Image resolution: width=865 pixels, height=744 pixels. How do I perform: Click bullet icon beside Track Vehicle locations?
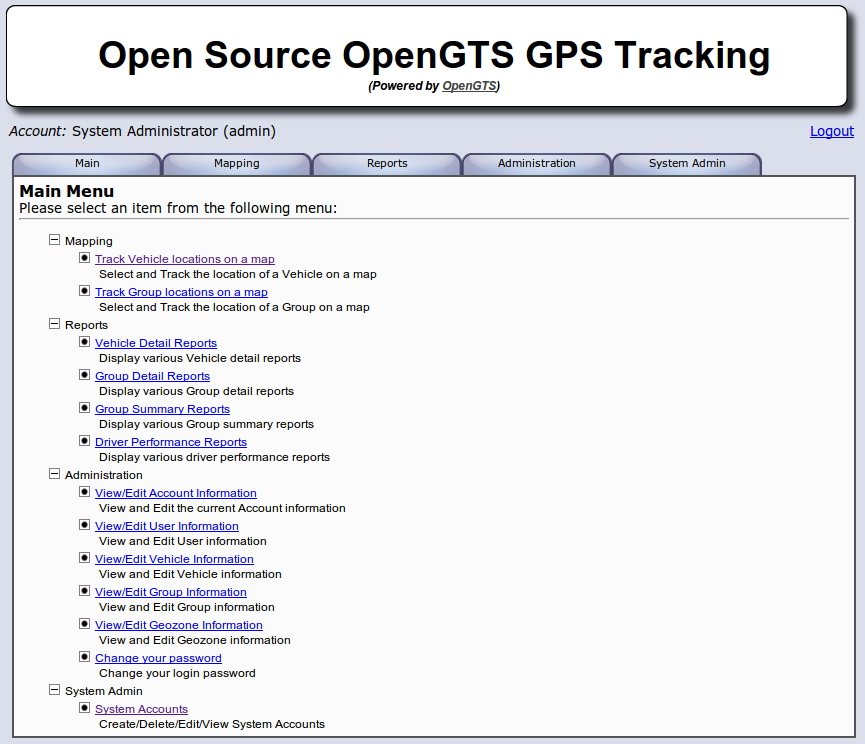[x=85, y=258]
